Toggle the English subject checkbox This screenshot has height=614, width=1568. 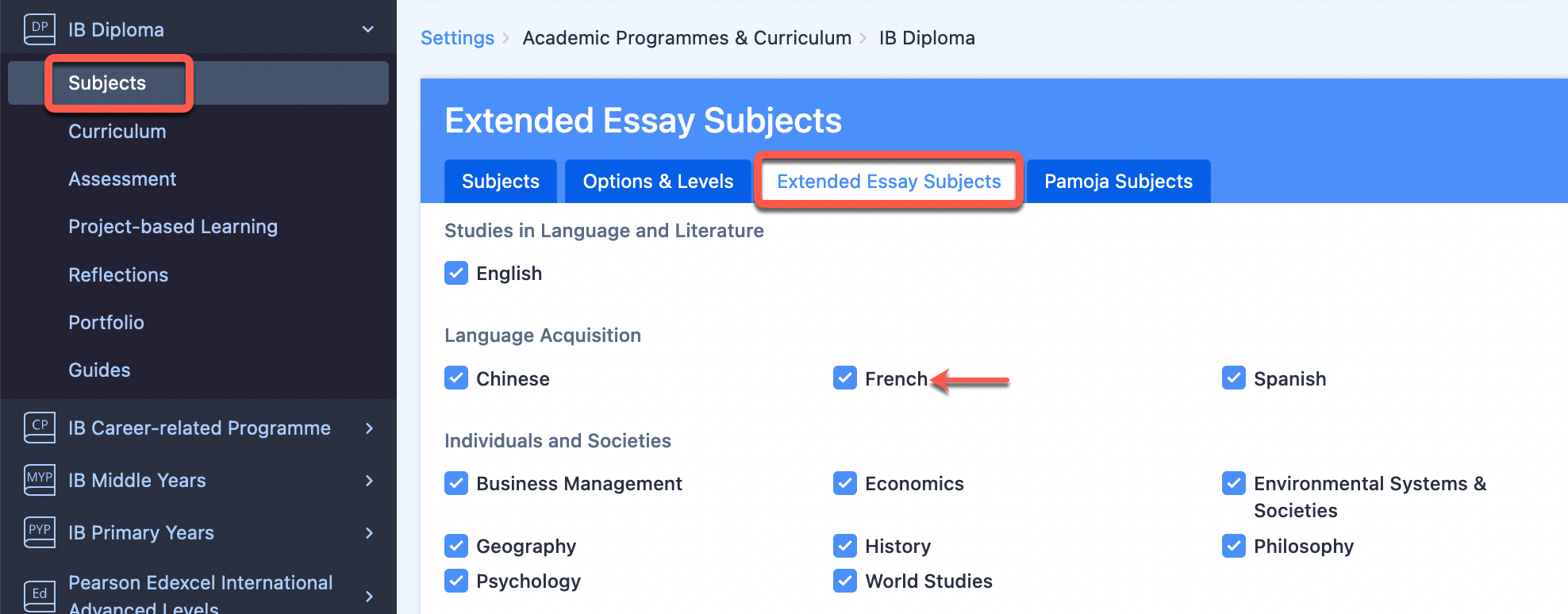[456, 273]
